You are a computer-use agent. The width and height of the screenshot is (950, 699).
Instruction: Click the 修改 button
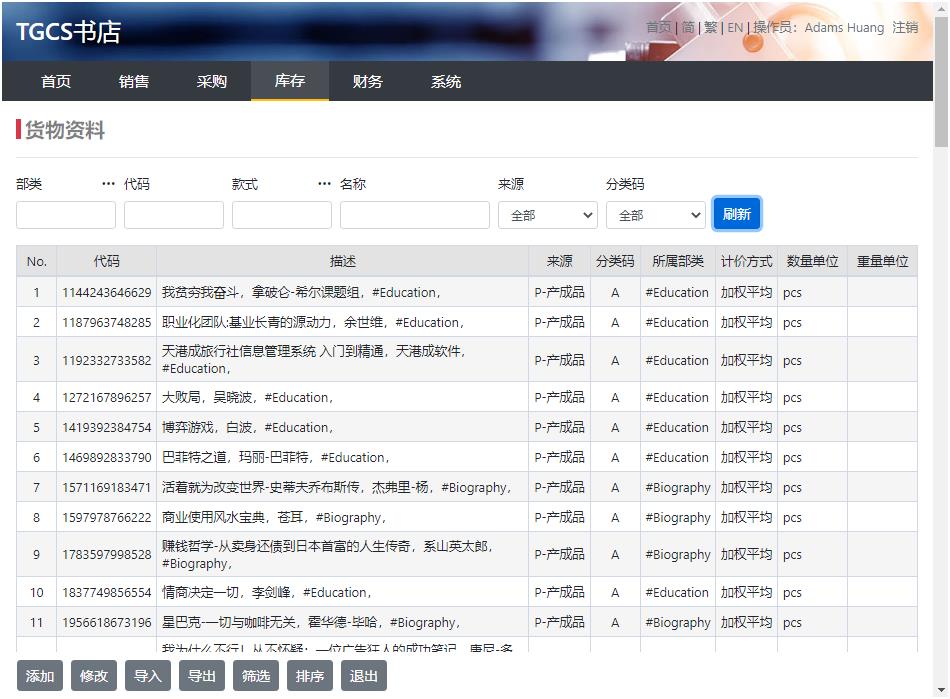(x=94, y=675)
